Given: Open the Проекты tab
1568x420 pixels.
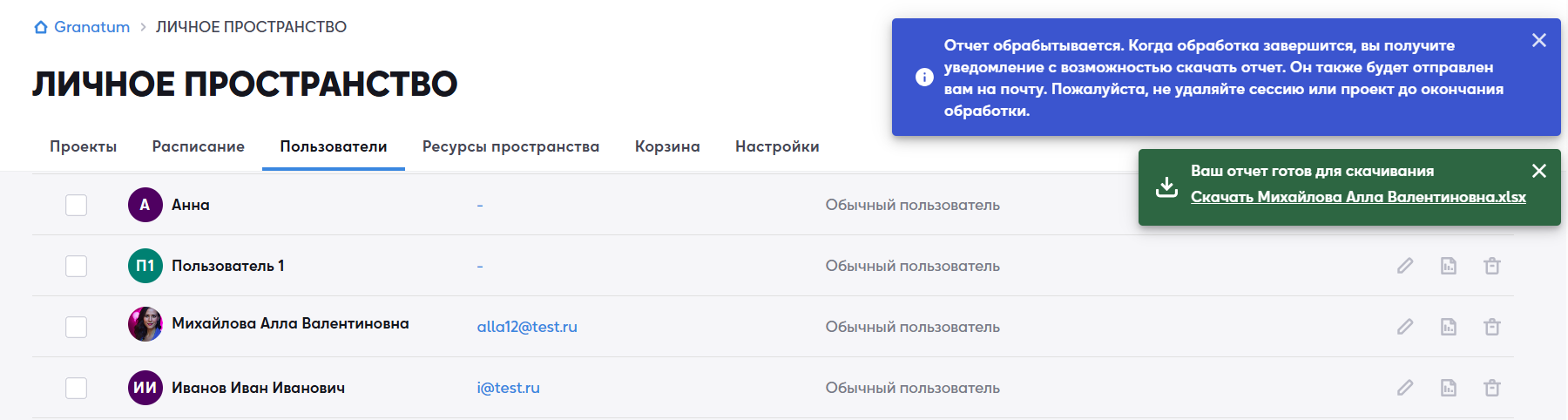Looking at the screenshot, I should point(83,146).
